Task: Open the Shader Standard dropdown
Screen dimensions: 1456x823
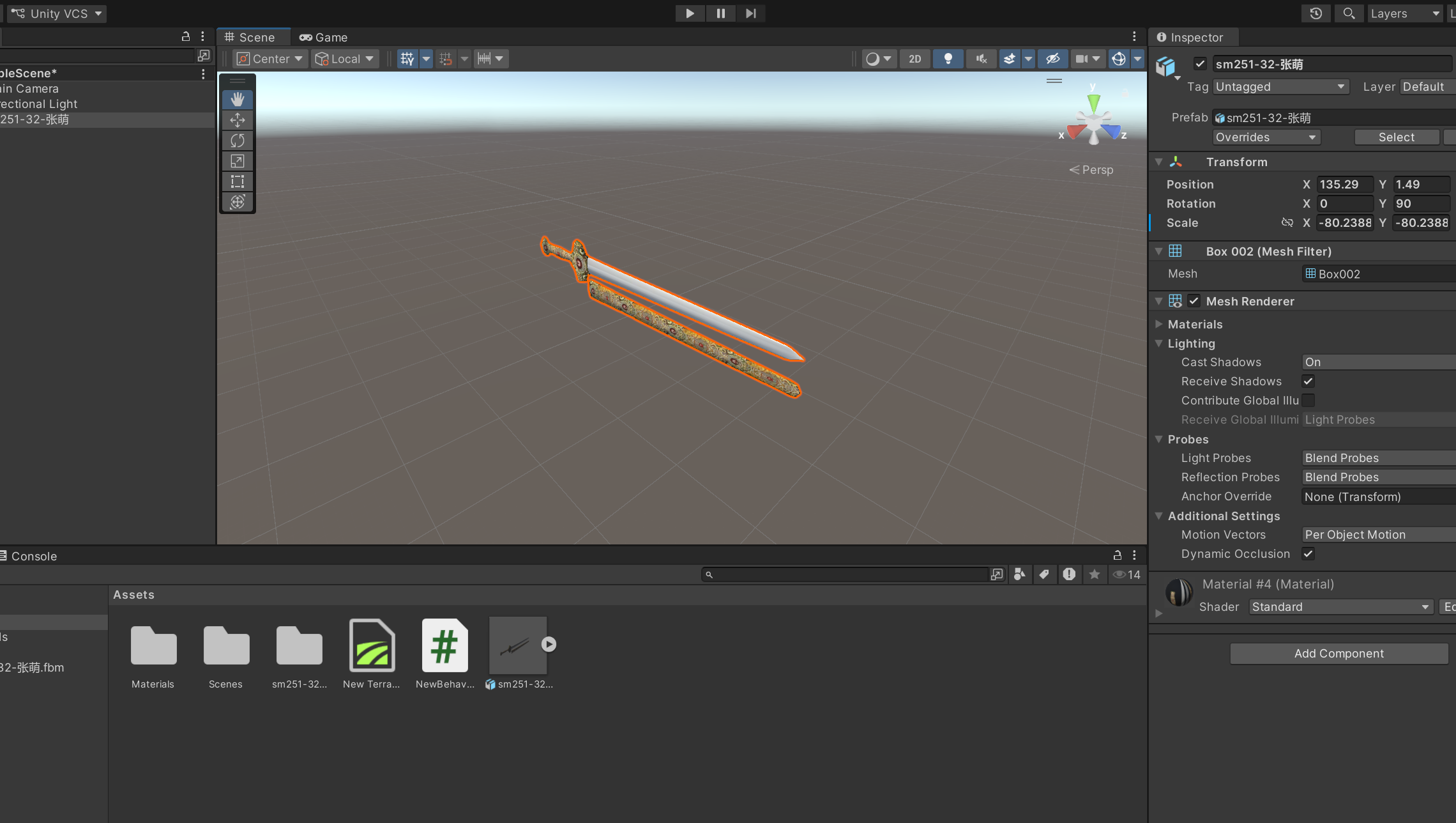Action: [1340, 607]
